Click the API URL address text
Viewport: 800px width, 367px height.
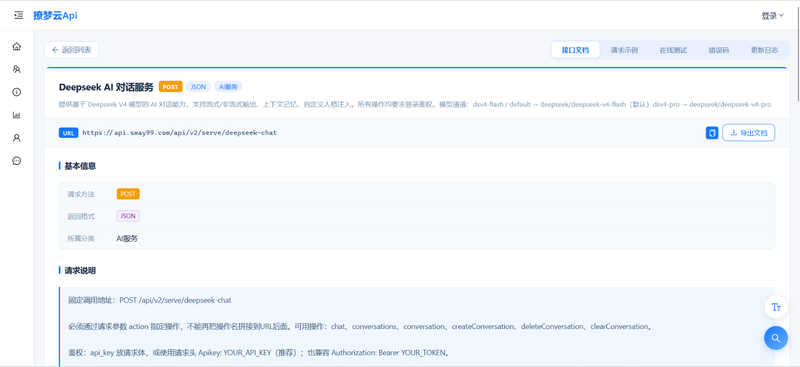[x=180, y=133]
